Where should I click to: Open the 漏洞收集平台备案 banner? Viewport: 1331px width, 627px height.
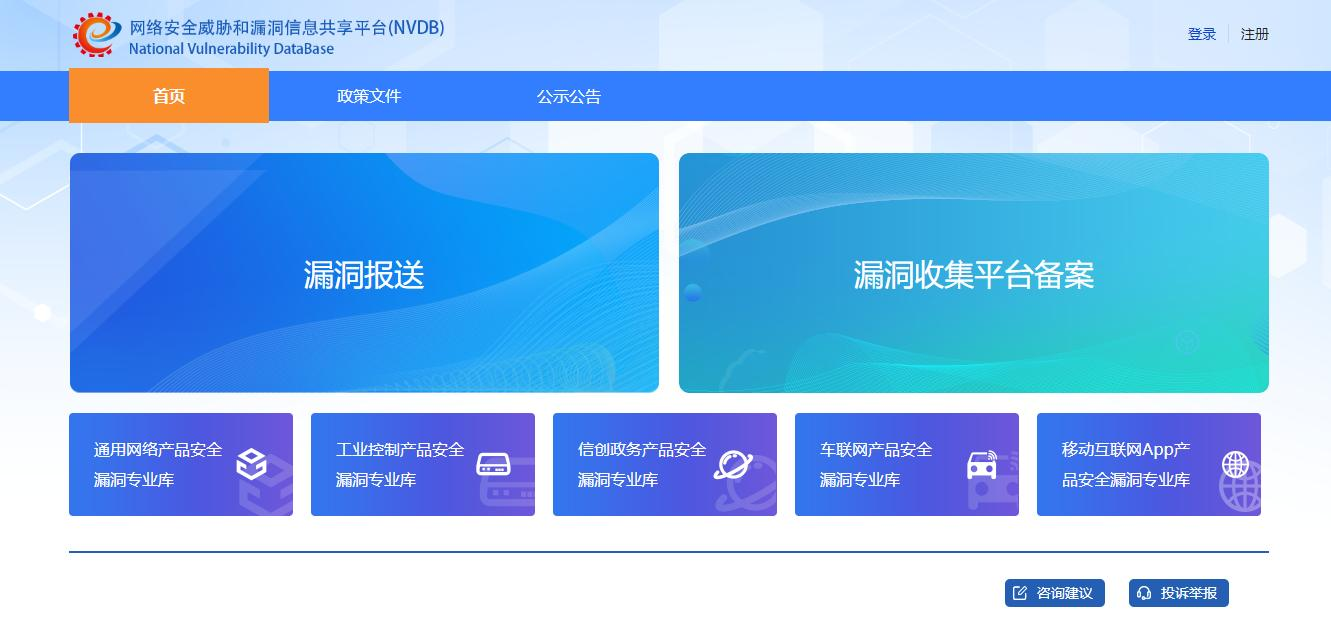(973, 273)
